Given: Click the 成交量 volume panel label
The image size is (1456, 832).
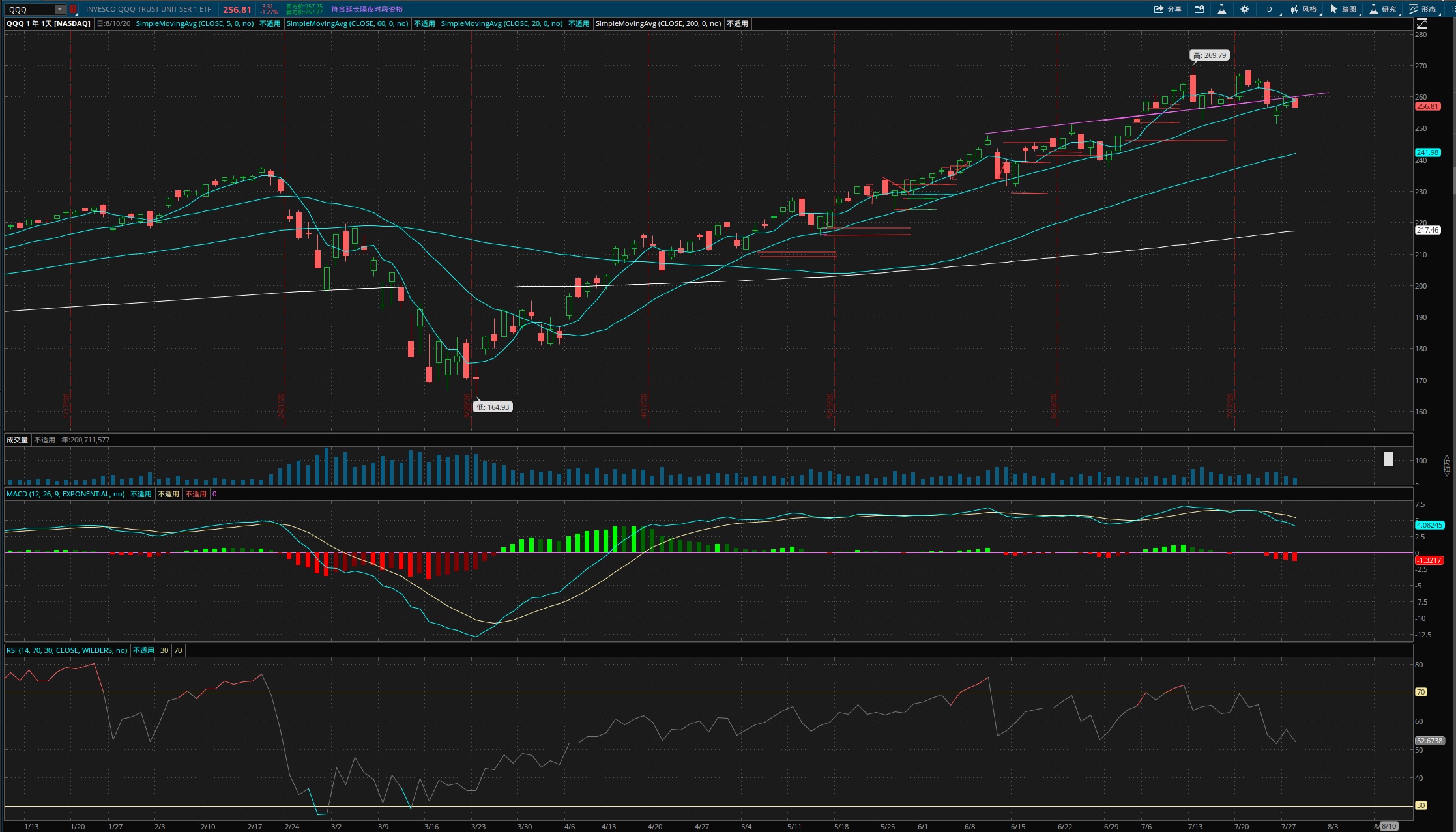Looking at the screenshot, I should pos(18,440).
